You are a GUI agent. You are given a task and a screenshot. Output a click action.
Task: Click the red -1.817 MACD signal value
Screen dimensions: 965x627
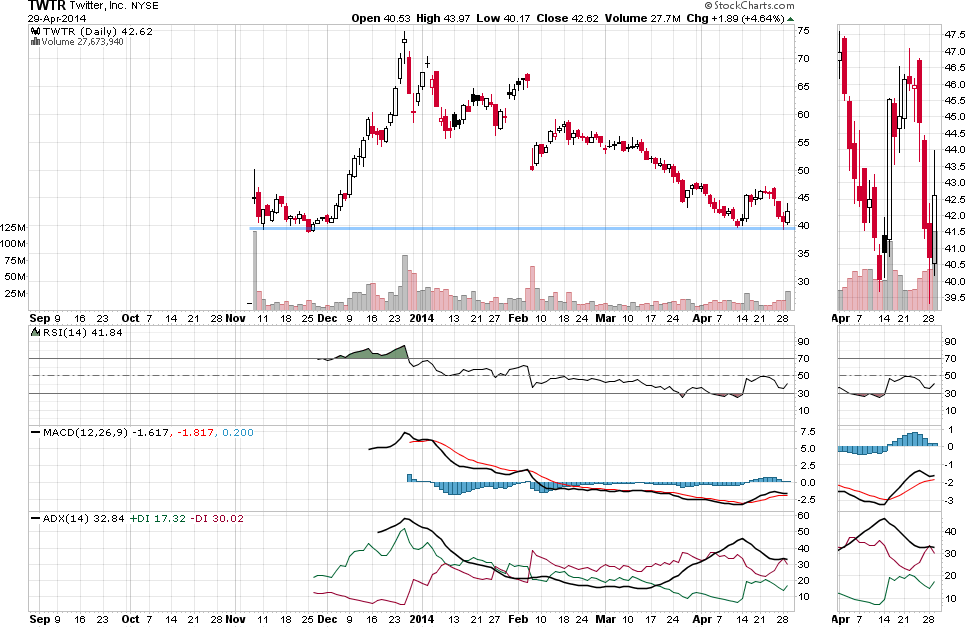pos(195,433)
